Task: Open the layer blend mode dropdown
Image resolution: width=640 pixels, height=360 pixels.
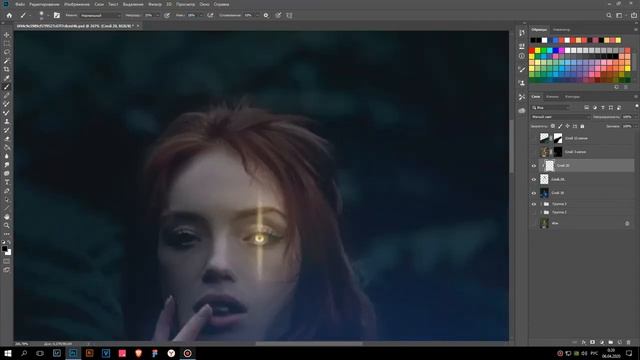Action: click(560, 117)
